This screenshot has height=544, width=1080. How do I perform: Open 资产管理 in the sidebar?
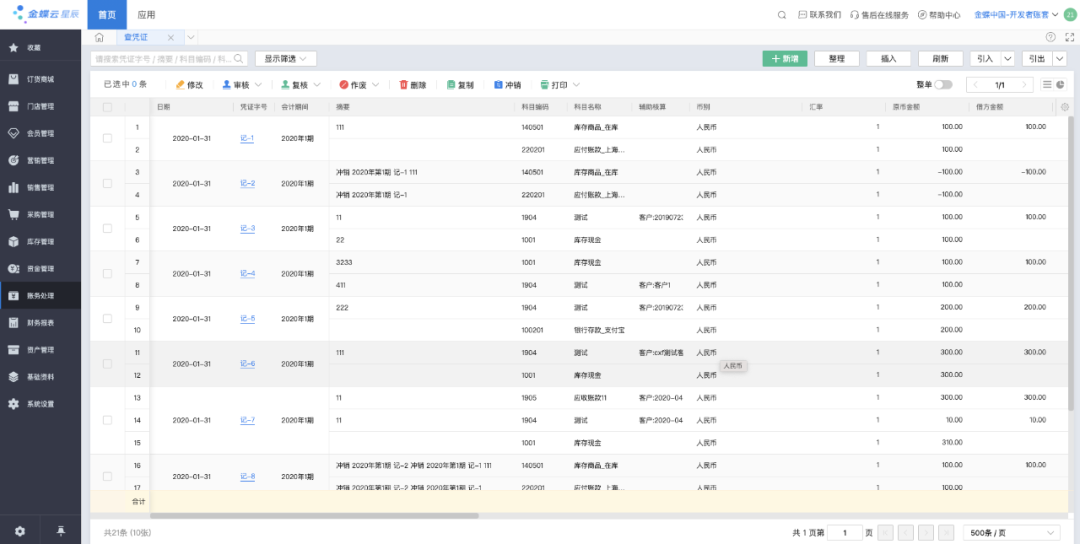40,350
